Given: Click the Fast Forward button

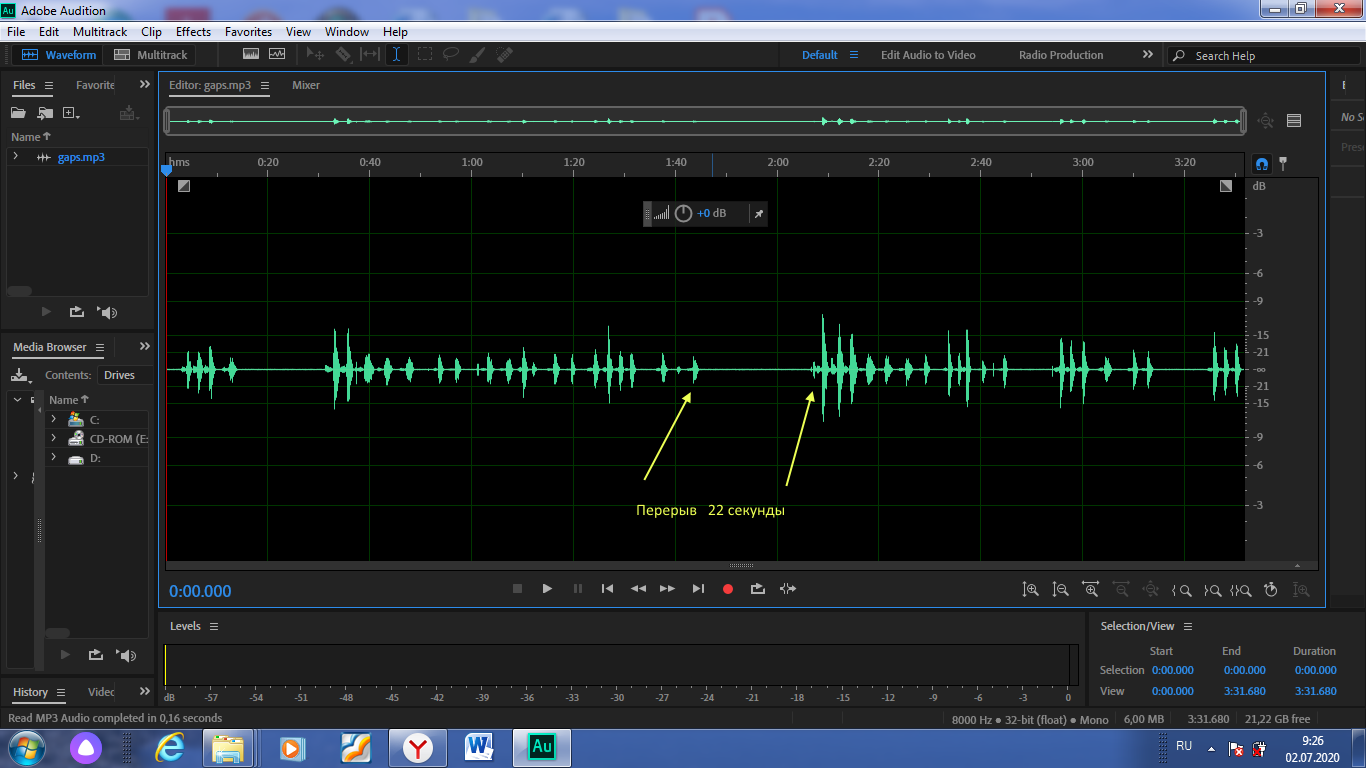Looking at the screenshot, I should click(667, 589).
